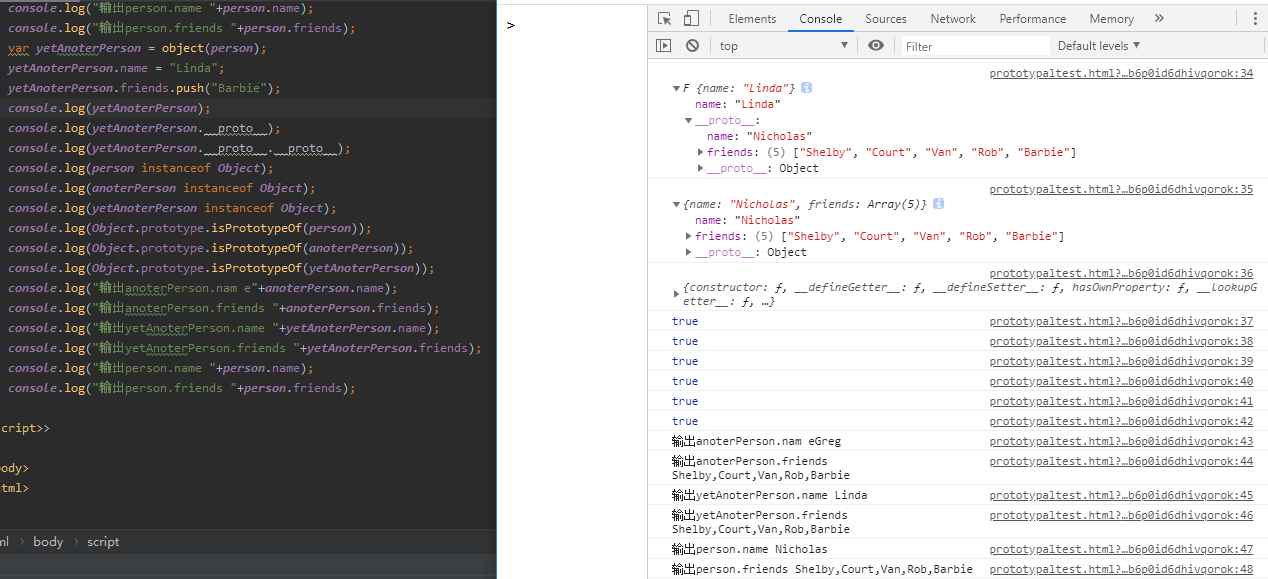Click line 'console.log(Object.prototype.isPrototypeOf(person));'
This screenshot has width=1268, height=579.
pos(189,228)
